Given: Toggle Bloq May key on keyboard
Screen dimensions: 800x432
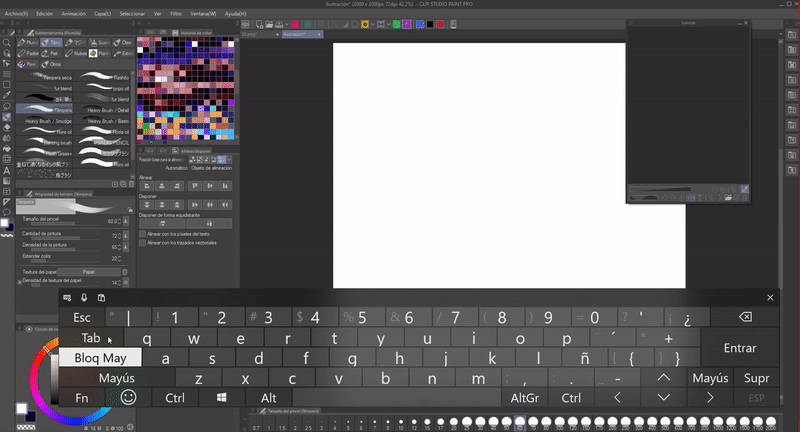Looking at the screenshot, I should click(x=100, y=358).
